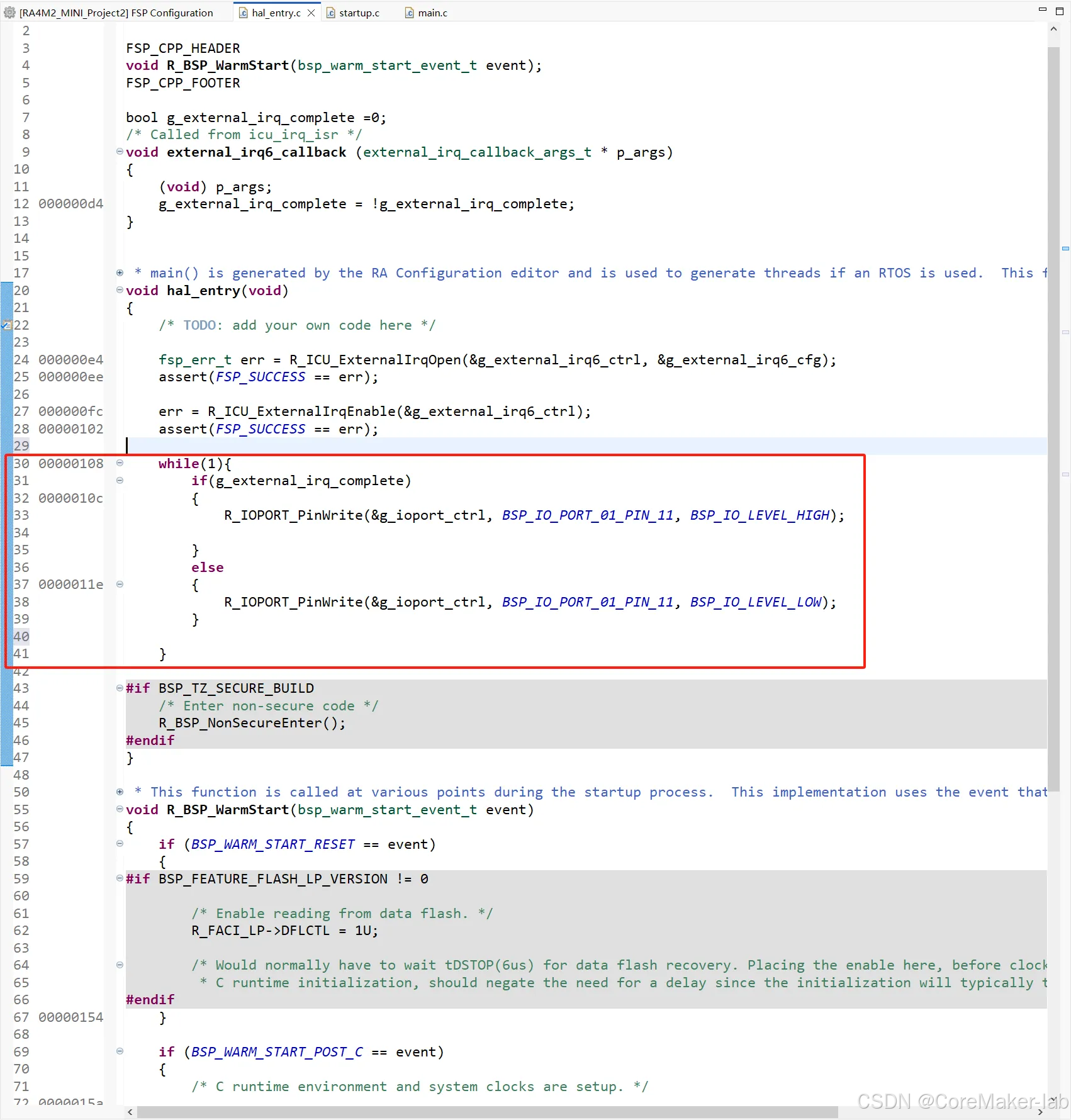Collapse the hal_entry function fold
The height and width of the screenshot is (1120, 1071).
(x=120, y=290)
